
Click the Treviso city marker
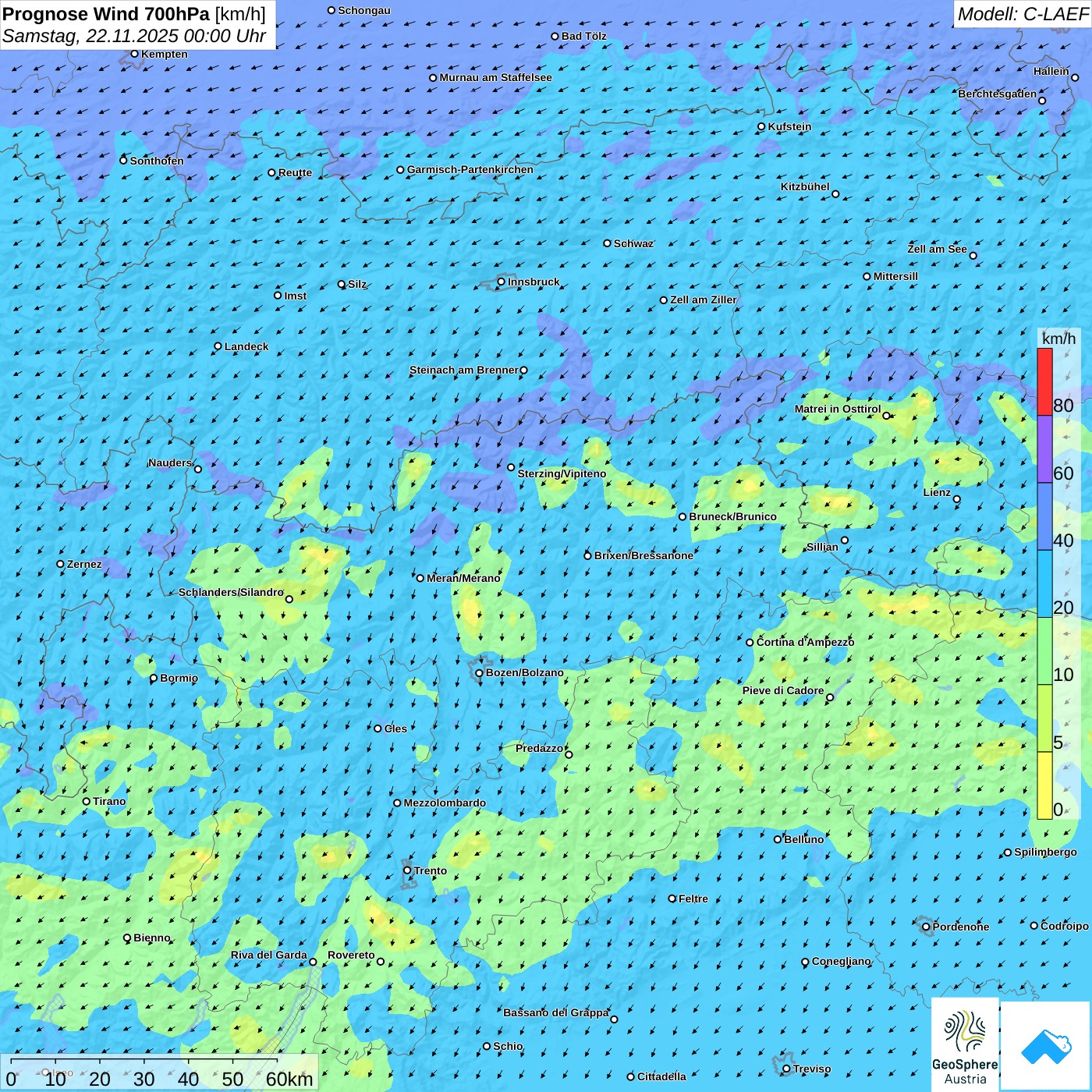coord(786,1069)
